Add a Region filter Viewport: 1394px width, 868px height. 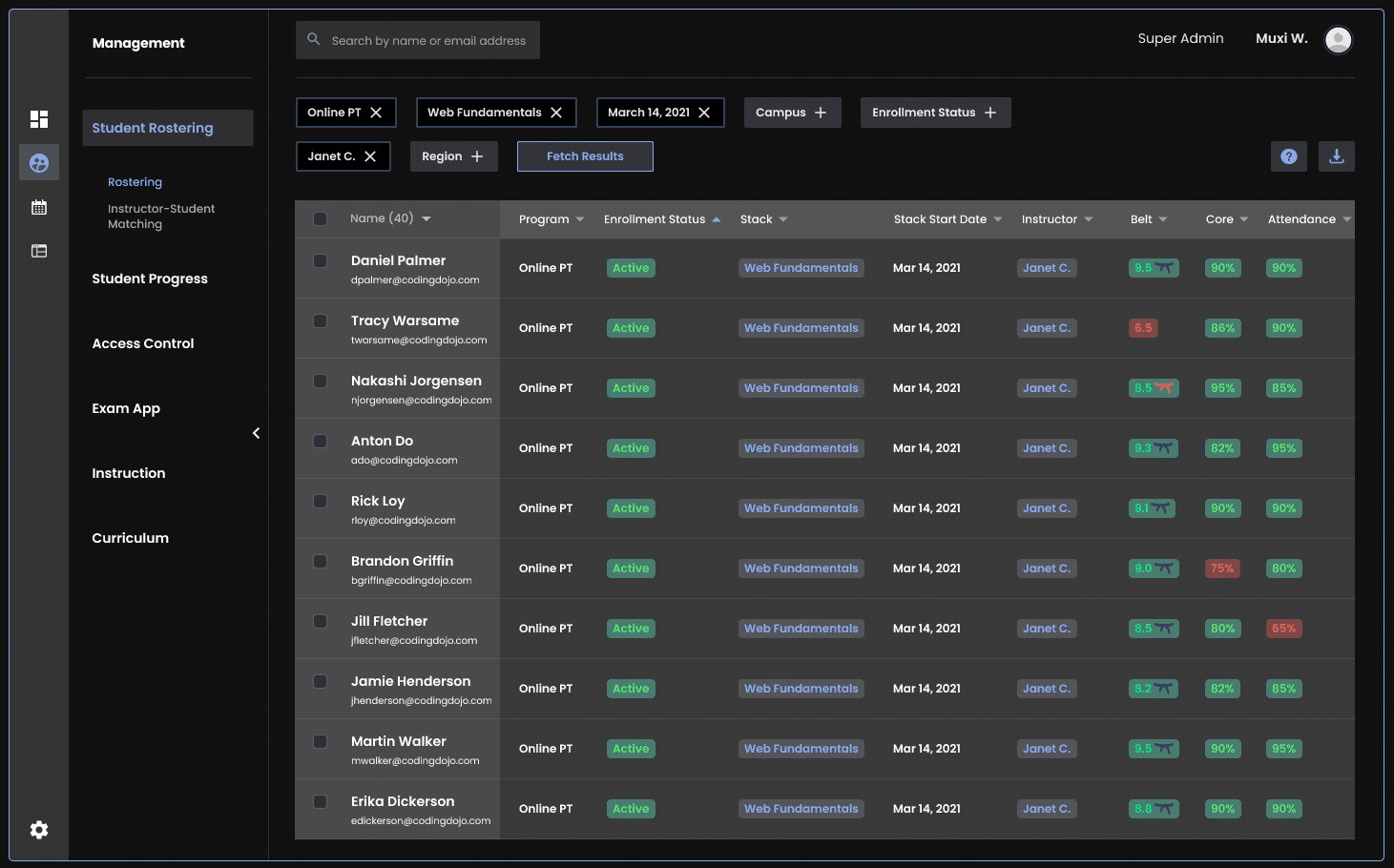(x=453, y=156)
